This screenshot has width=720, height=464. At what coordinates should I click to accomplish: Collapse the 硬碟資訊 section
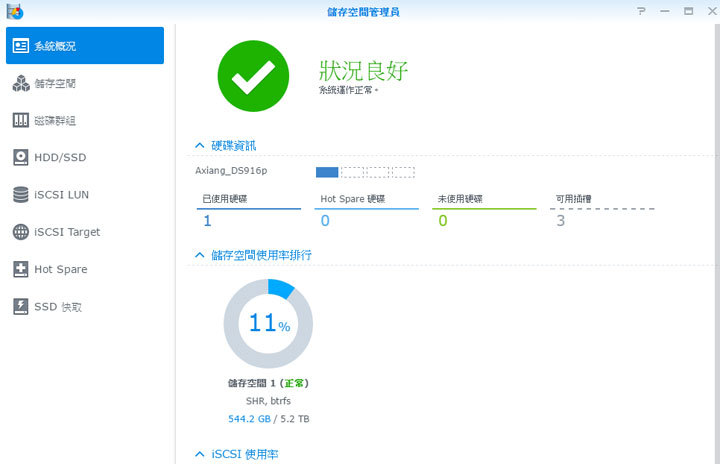[200, 146]
